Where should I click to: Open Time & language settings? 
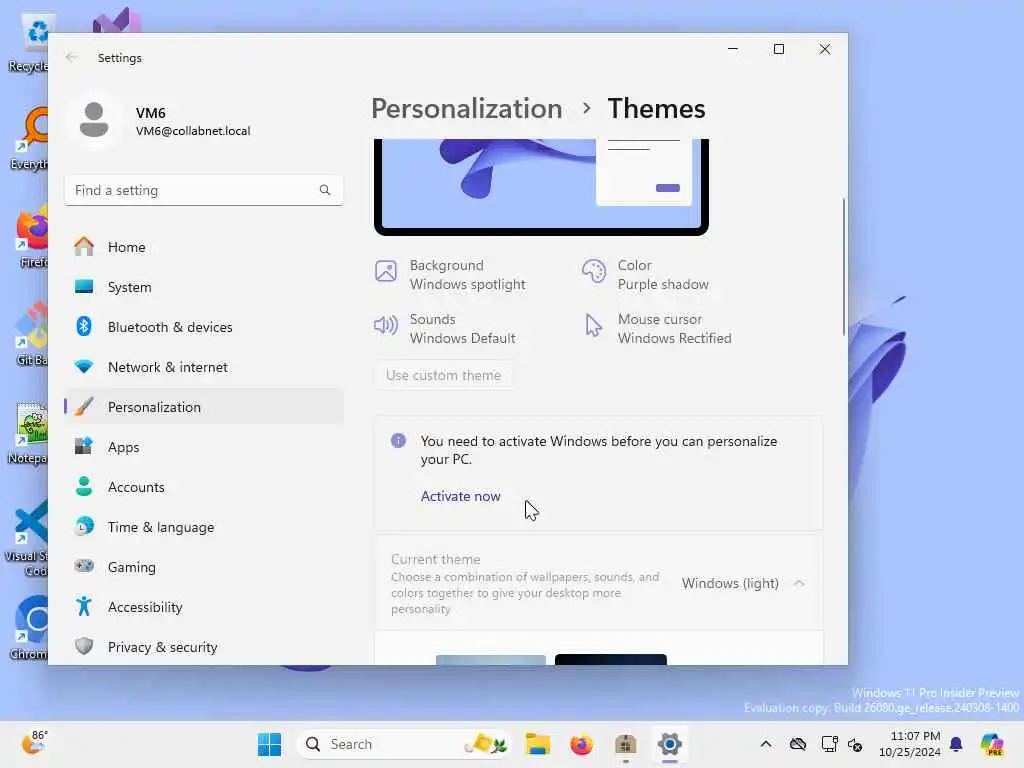tap(204, 526)
